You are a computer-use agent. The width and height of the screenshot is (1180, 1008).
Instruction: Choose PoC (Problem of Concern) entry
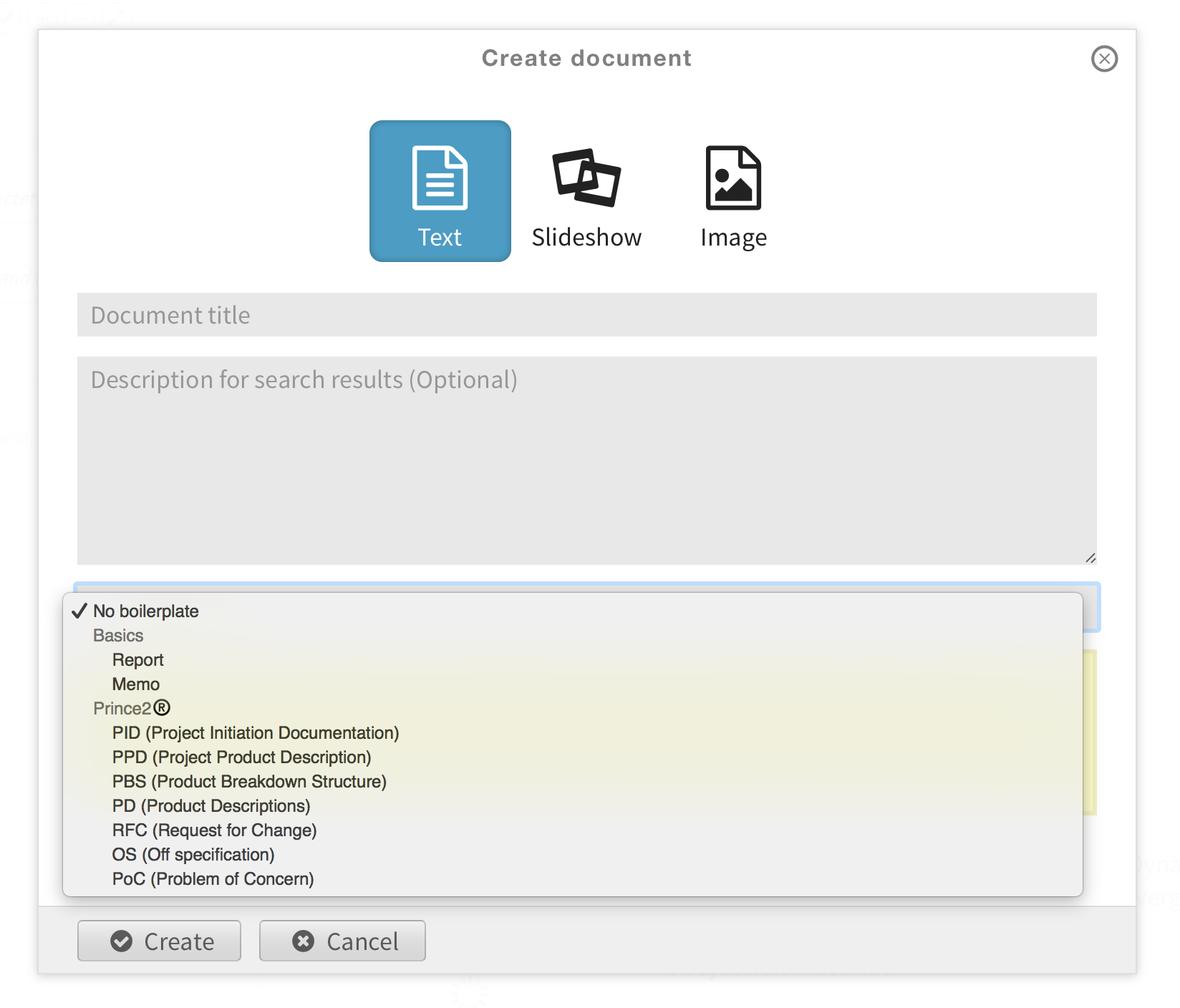click(213, 879)
